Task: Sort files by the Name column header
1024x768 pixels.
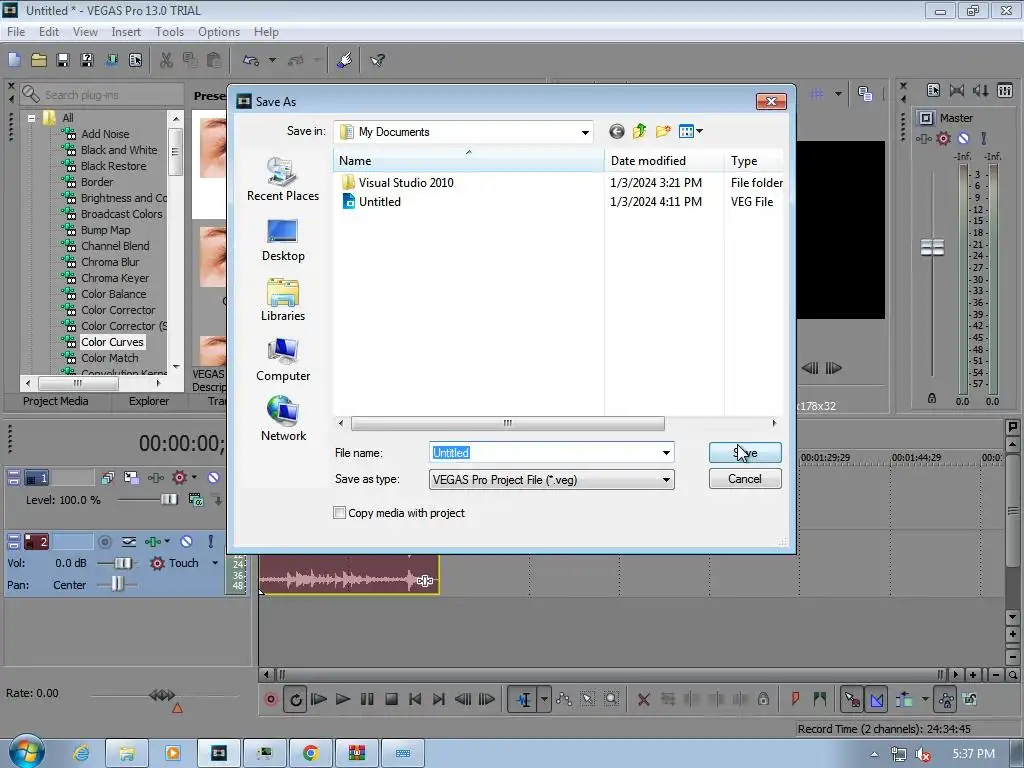Action: [469, 161]
